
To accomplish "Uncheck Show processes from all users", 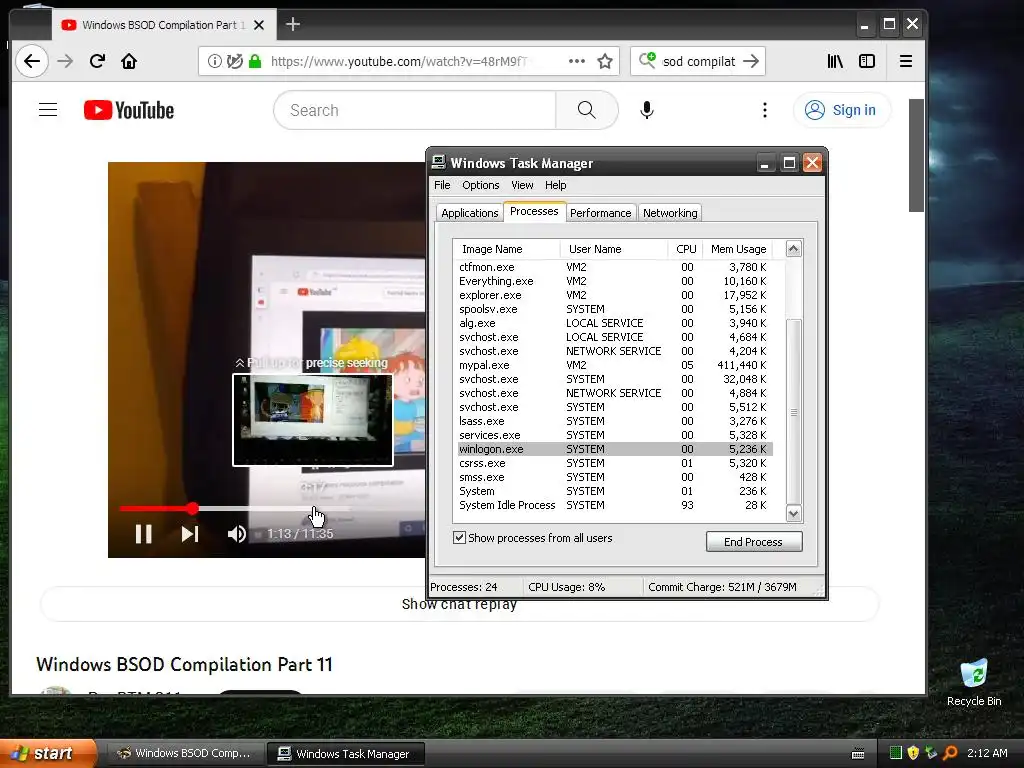I will pyautogui.click(x=460, y=537).
